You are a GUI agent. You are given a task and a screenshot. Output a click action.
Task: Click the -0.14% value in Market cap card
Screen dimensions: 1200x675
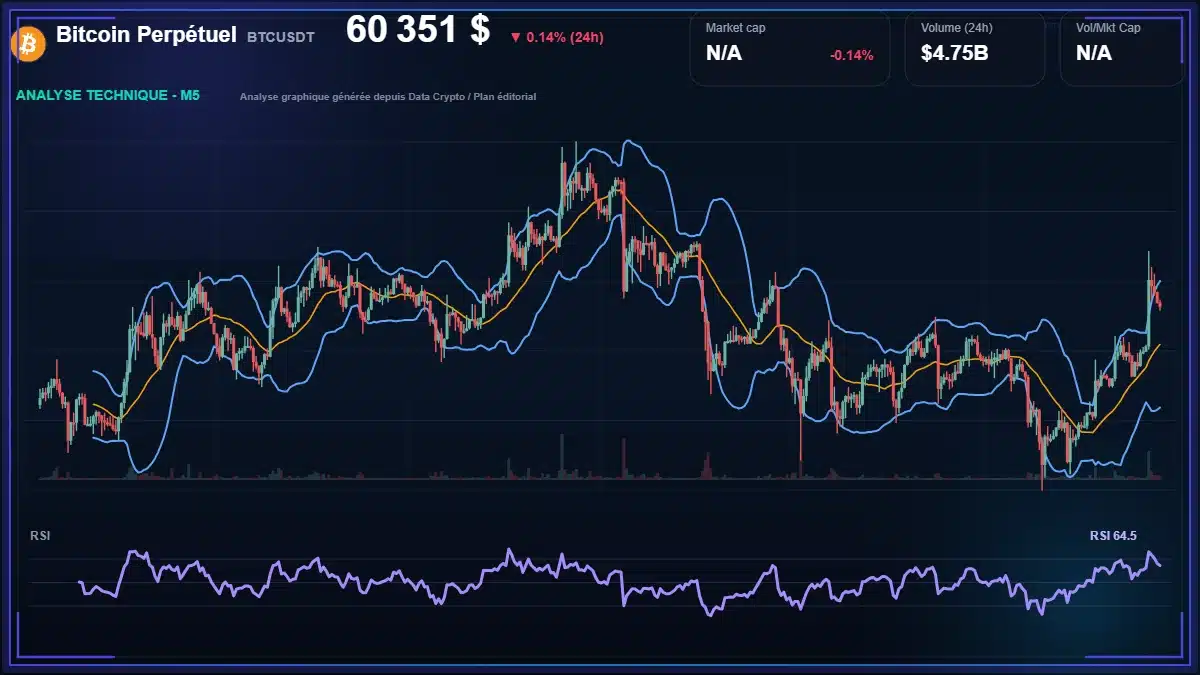point(851,55)
